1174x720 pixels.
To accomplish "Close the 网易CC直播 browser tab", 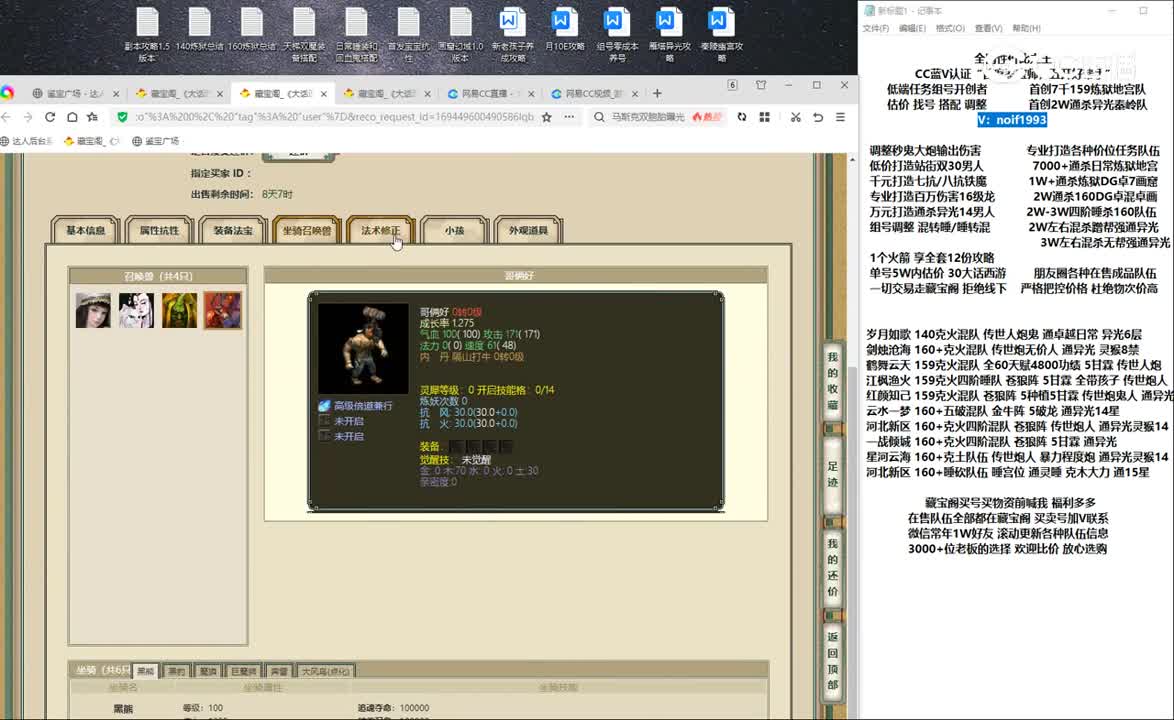I will tap(531, 94).
